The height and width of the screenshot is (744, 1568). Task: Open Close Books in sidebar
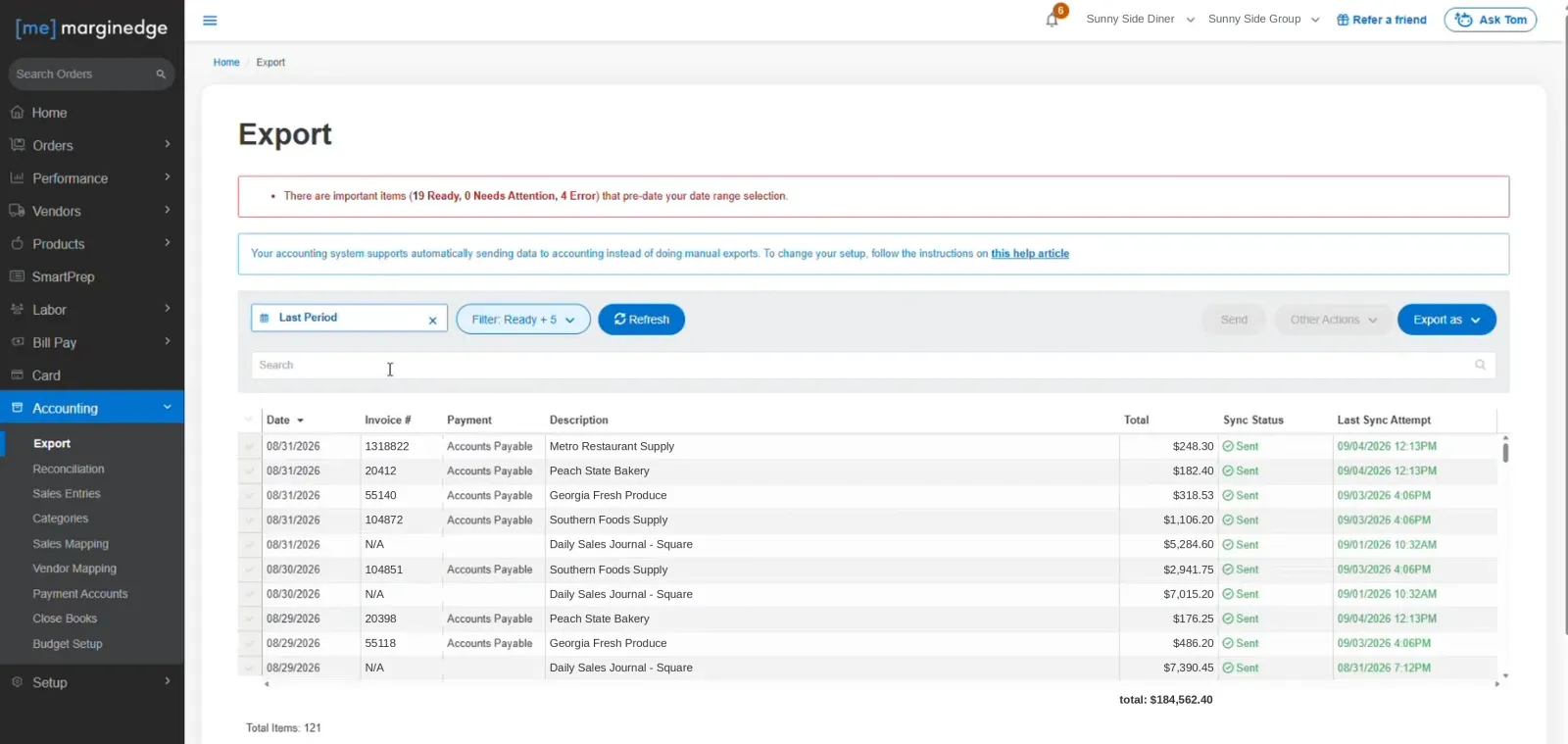click(x=65, y=619)
